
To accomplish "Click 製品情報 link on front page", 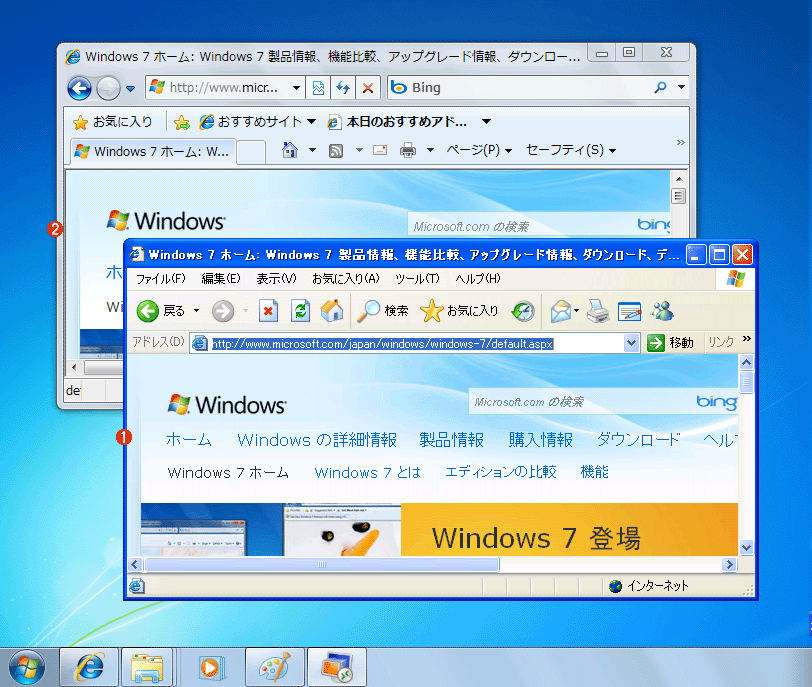I will (452, 440).
